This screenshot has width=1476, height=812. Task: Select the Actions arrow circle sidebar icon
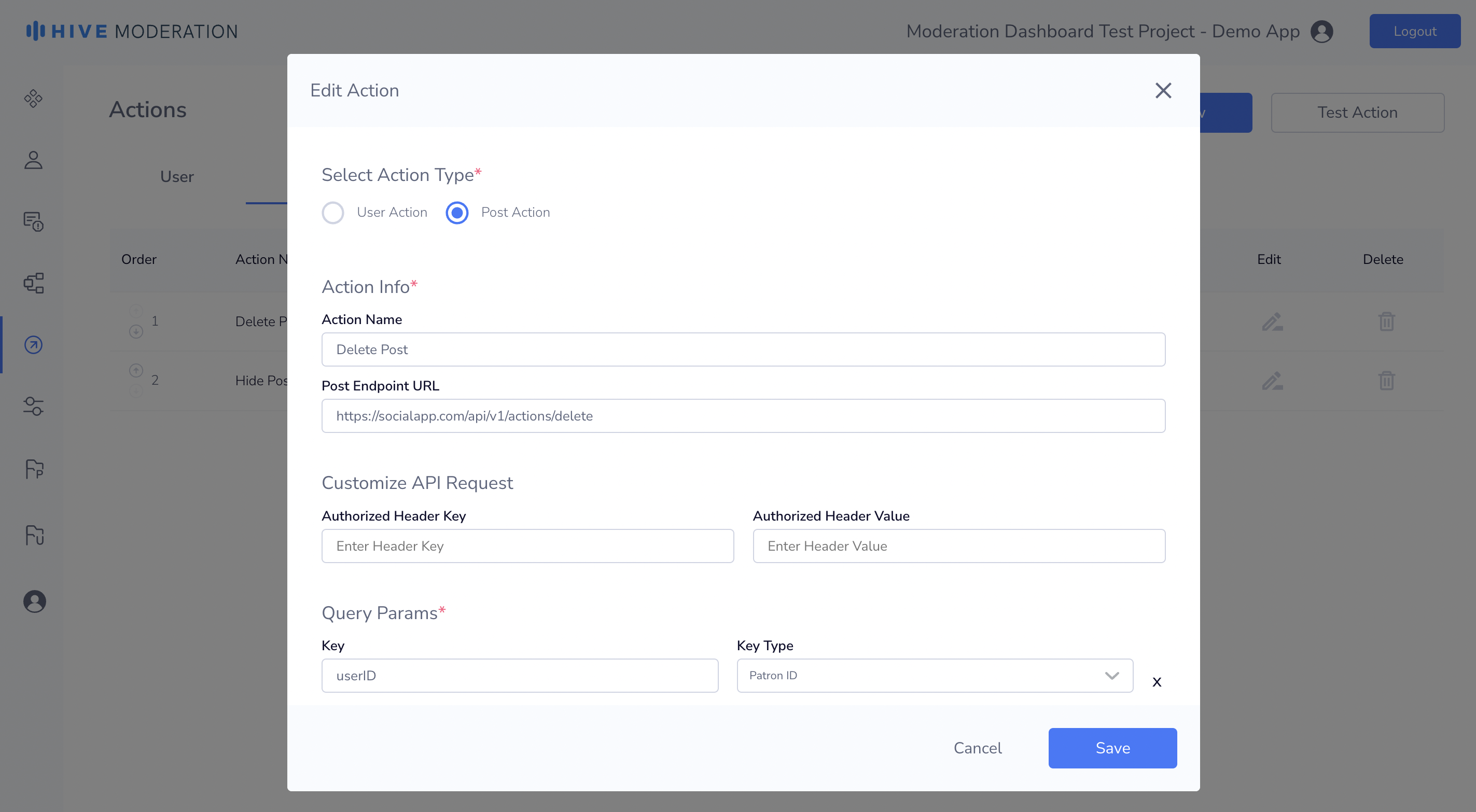(33, 345)
